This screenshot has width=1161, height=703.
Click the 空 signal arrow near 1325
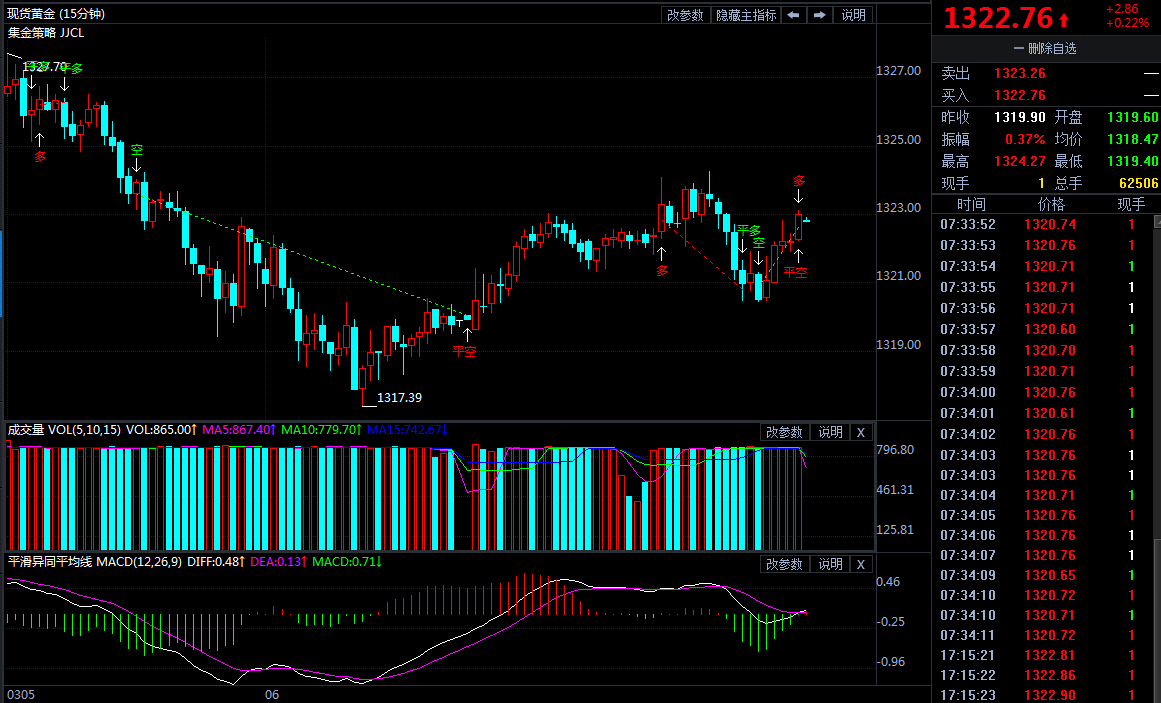point(136,165)
